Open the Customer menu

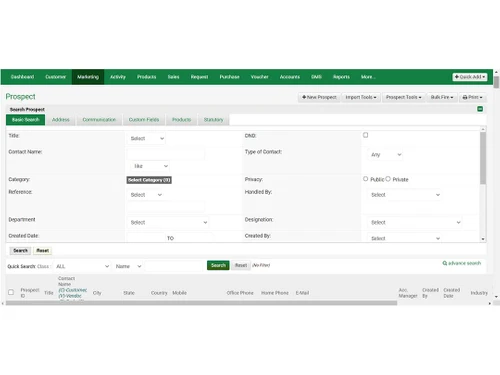point(56,77)
